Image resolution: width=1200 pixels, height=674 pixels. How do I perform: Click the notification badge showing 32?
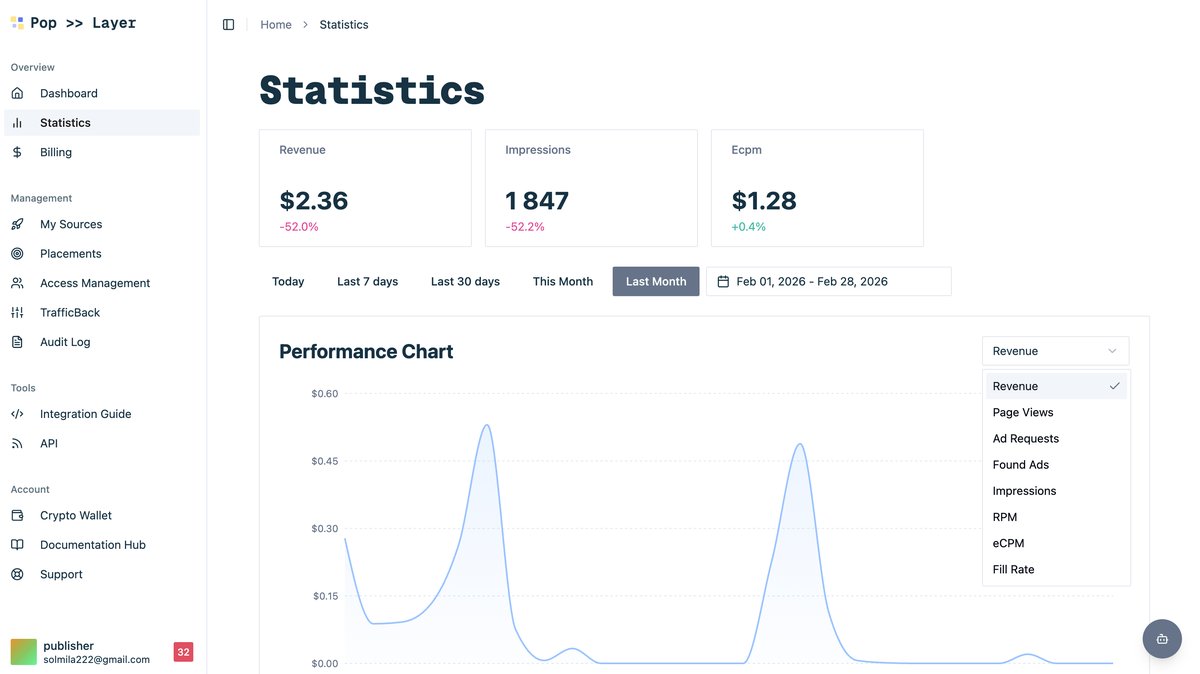coord(183,651)
